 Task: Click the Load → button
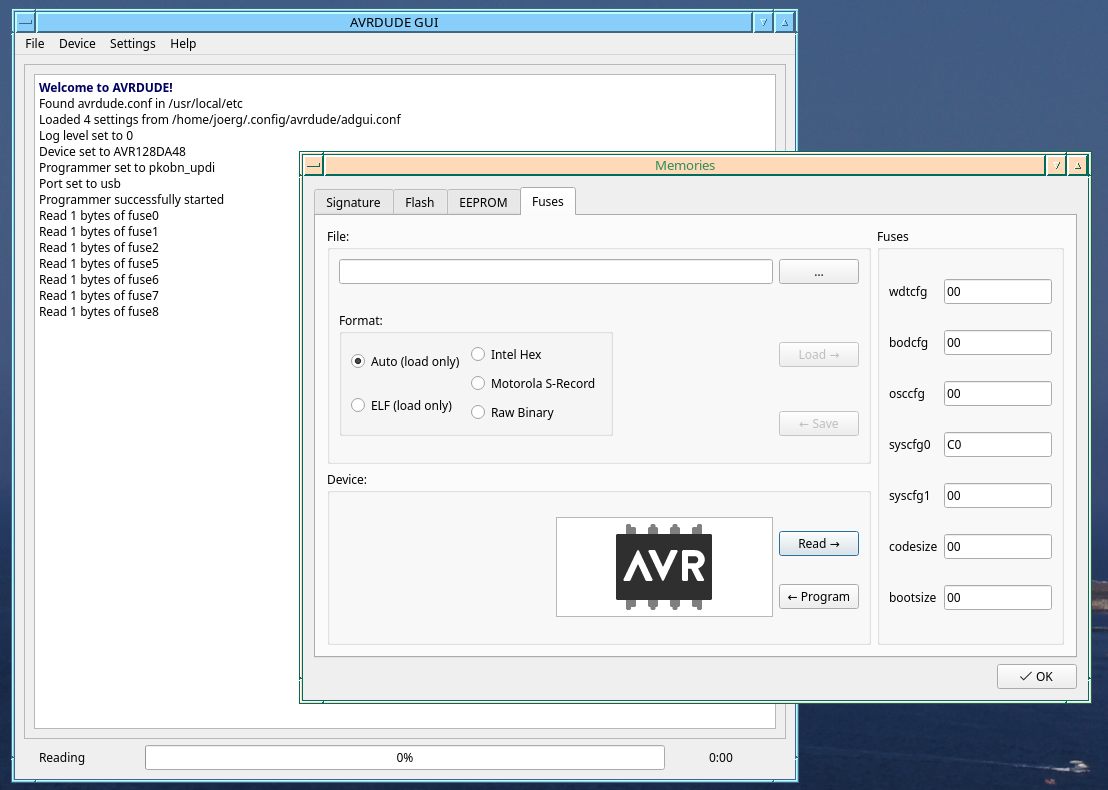pyautogui.click(x=819, y=355)
